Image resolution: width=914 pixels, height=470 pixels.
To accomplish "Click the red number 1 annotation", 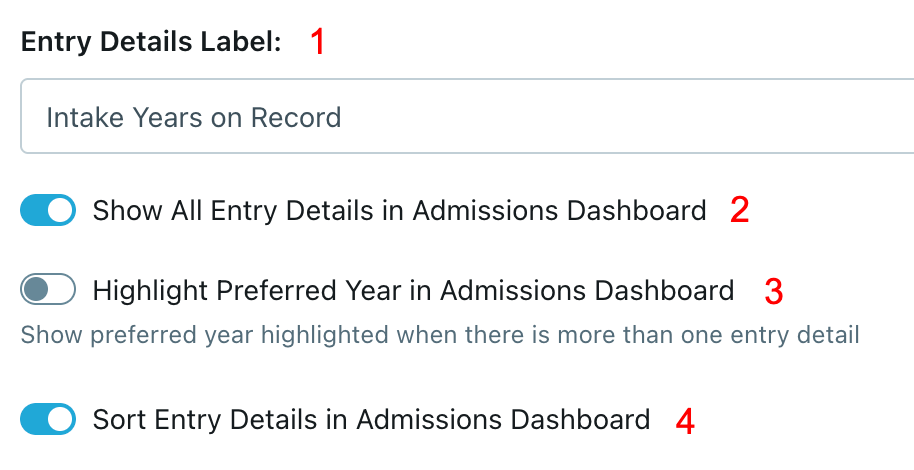I will [x=318, y=42].
